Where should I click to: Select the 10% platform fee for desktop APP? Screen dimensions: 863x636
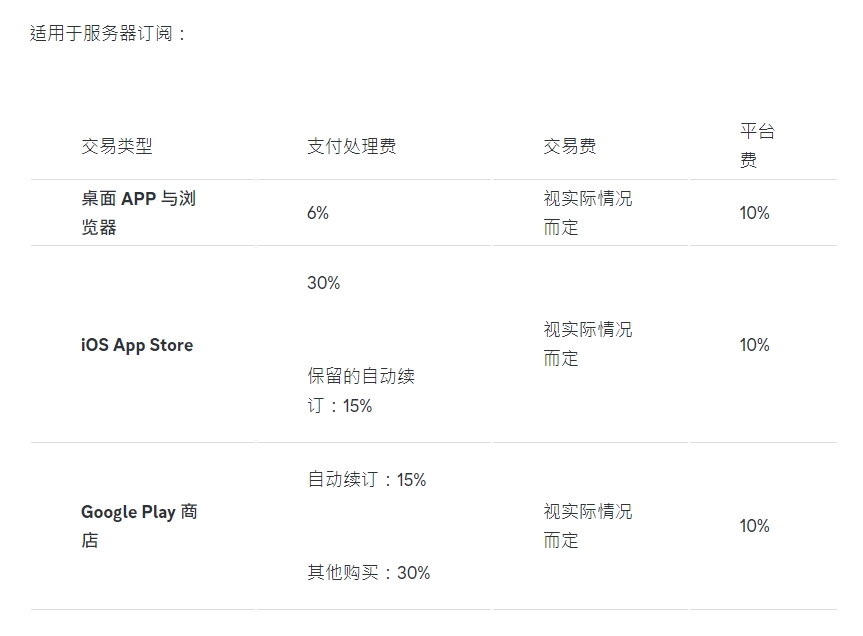pyautogui.click(x=754, y=213)
